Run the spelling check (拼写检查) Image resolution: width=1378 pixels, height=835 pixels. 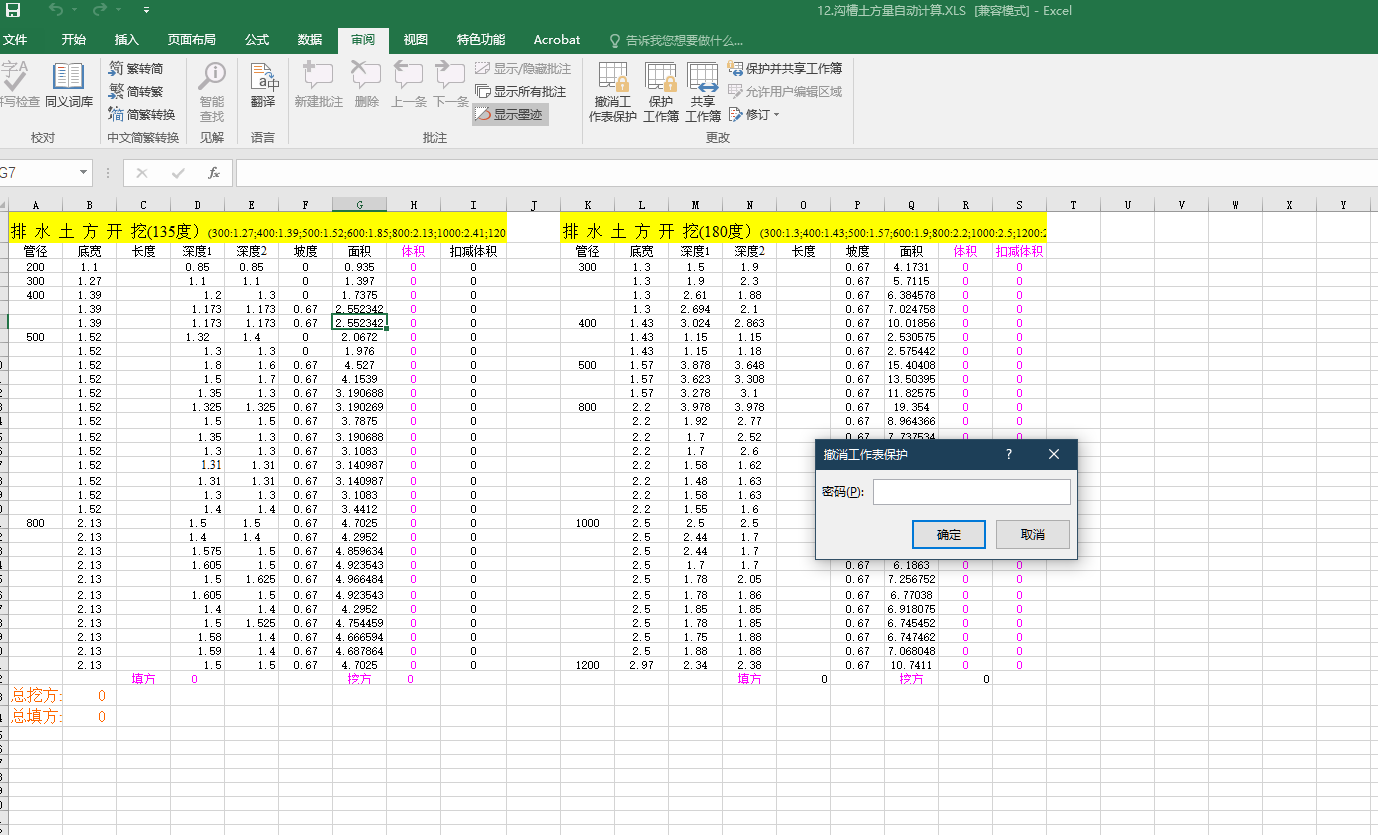17,84
